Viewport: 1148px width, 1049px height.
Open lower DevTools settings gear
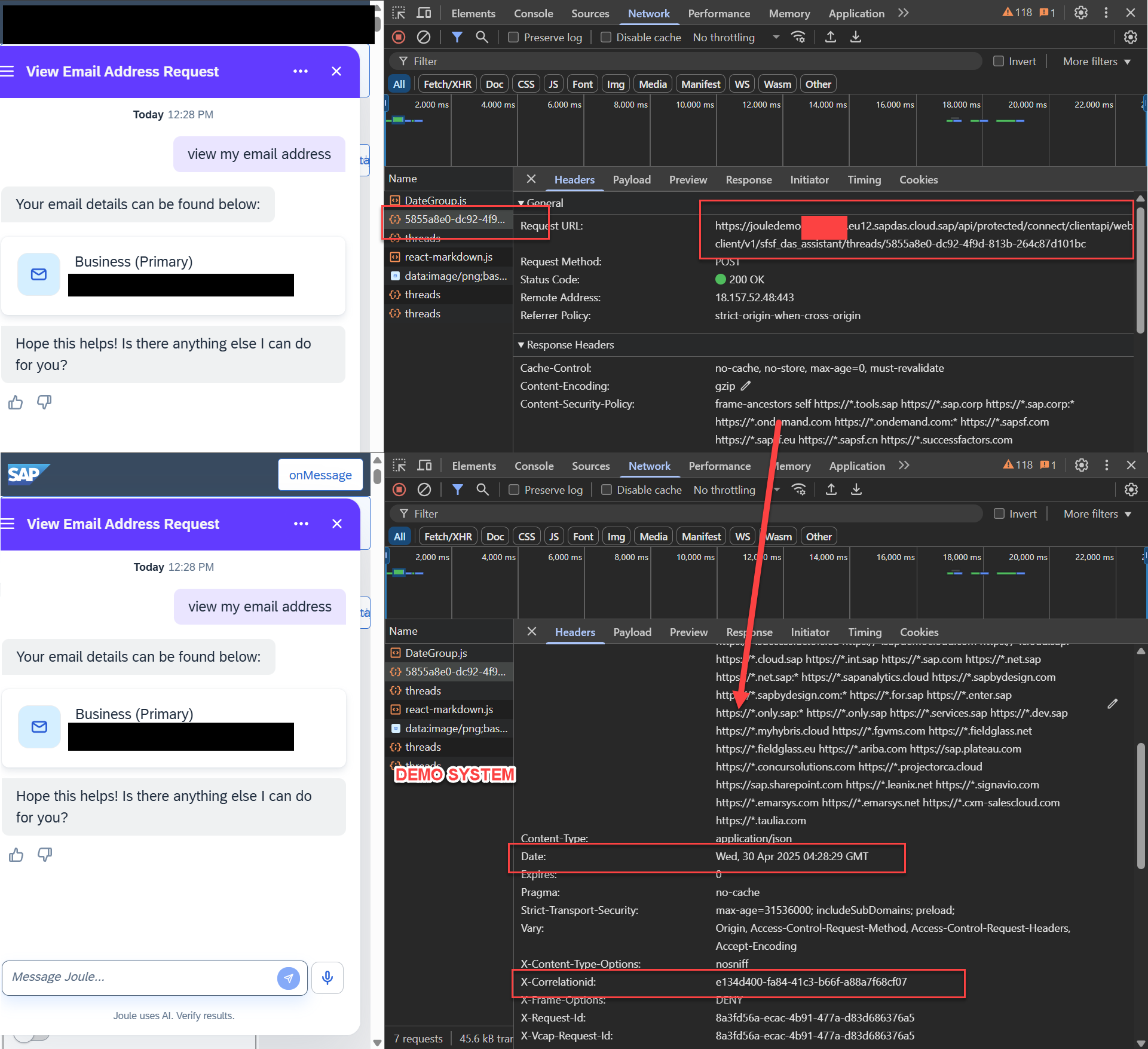[1082, 465]
